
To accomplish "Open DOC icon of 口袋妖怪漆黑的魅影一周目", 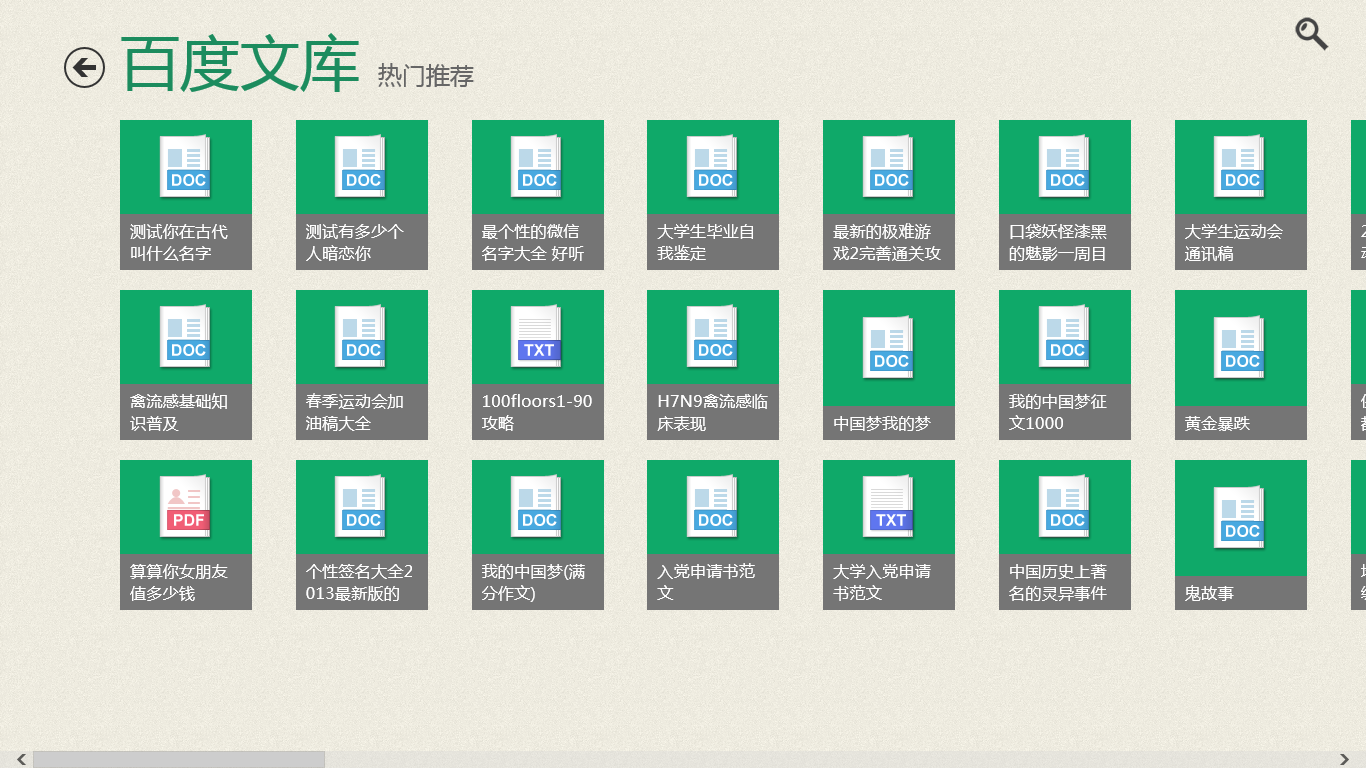I will click(1065, 166).
